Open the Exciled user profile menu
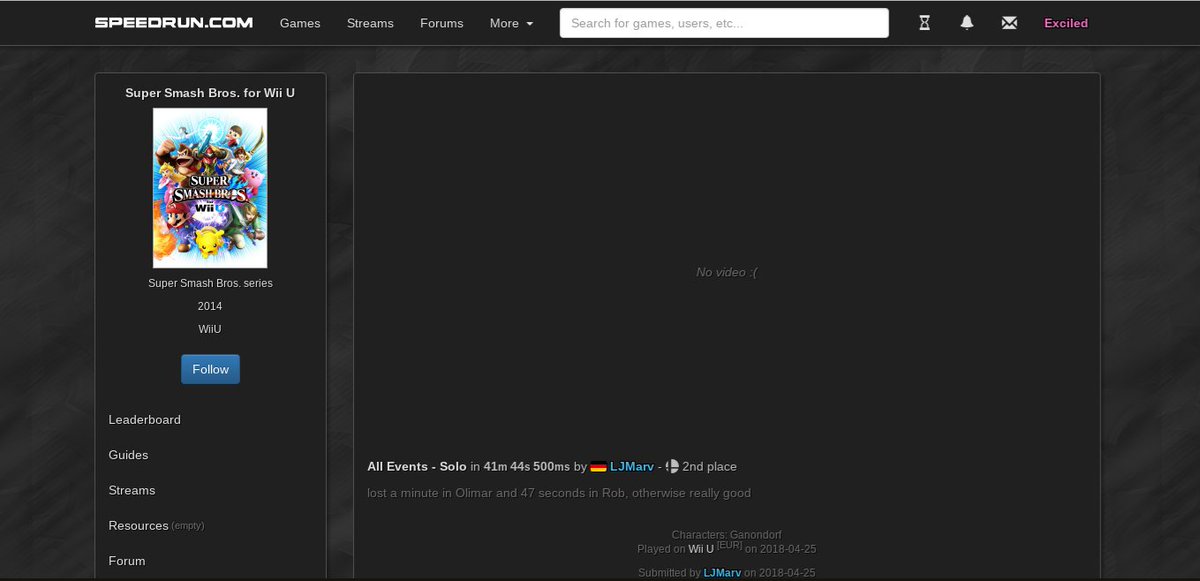This screenshot has width=1200, height=581. (x=1066, y=23)
